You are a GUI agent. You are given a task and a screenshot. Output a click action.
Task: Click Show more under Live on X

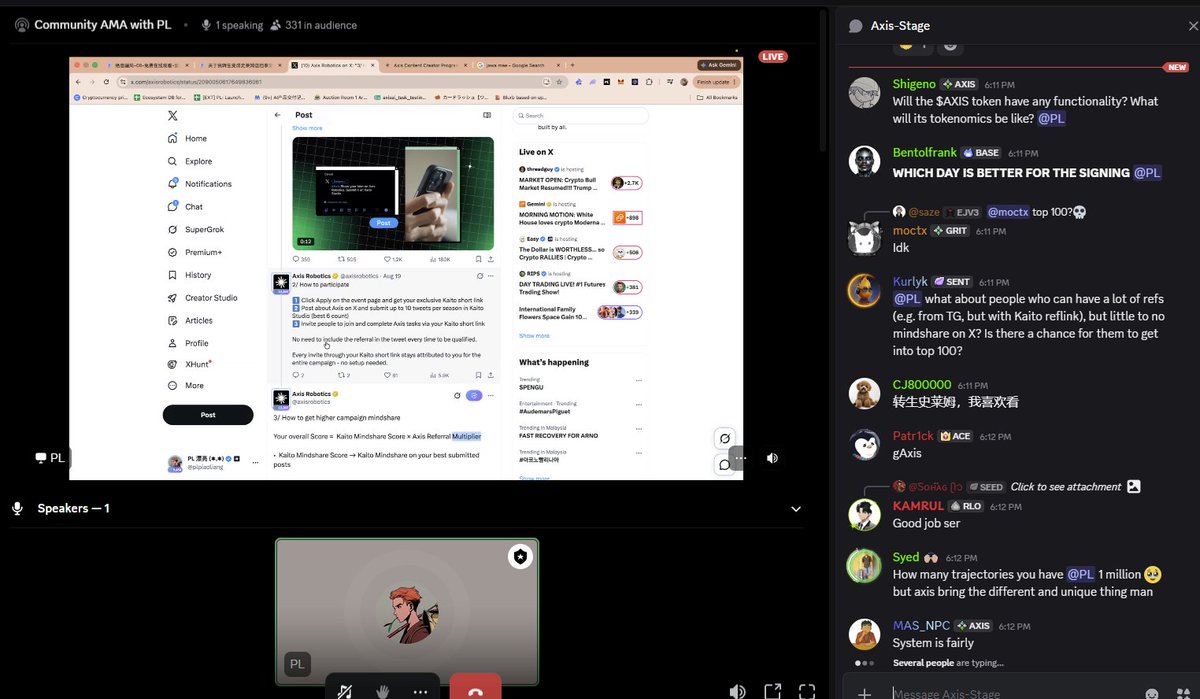pyautogui.click(x=534, y=336)
